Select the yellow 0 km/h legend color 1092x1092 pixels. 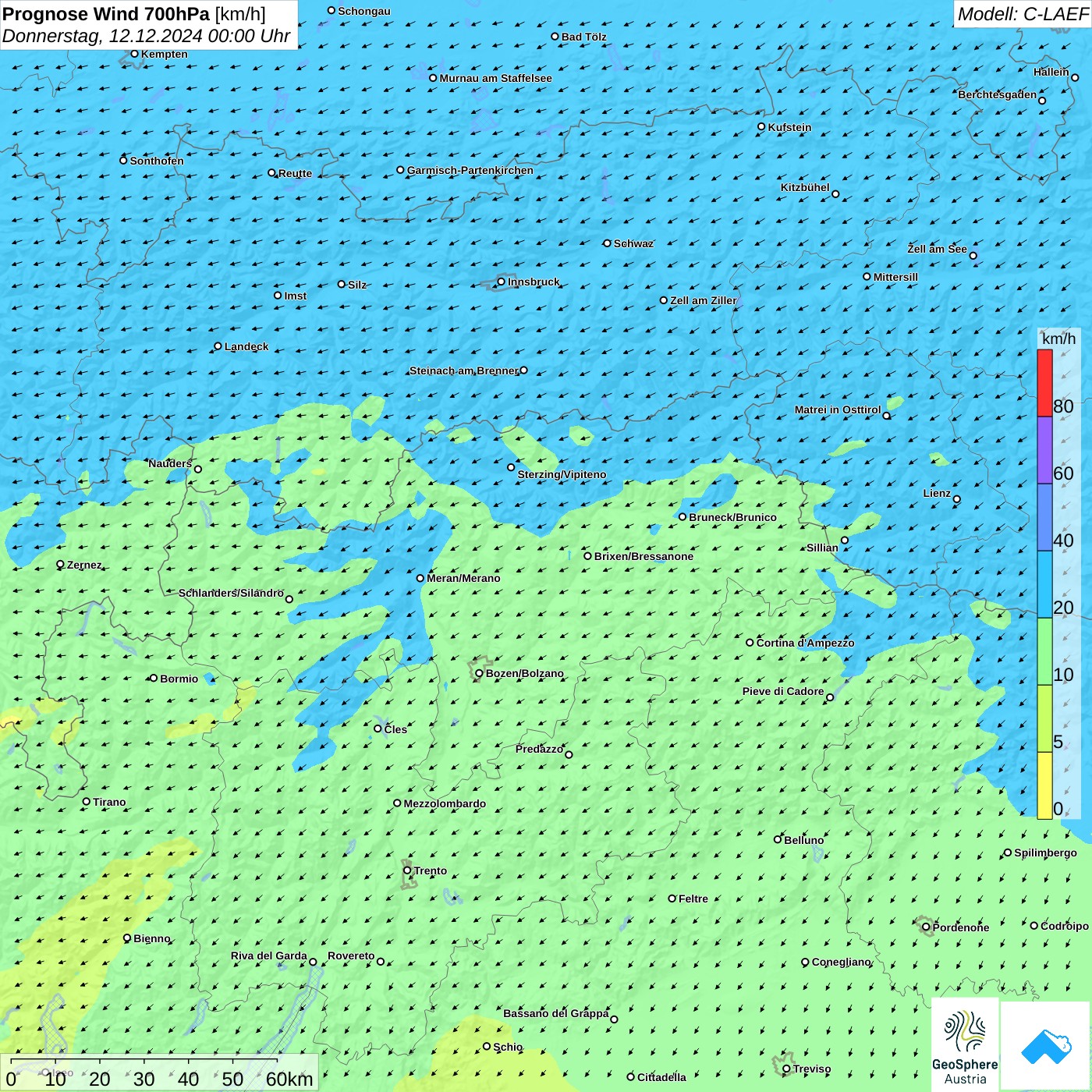[x=1044, y=785]
